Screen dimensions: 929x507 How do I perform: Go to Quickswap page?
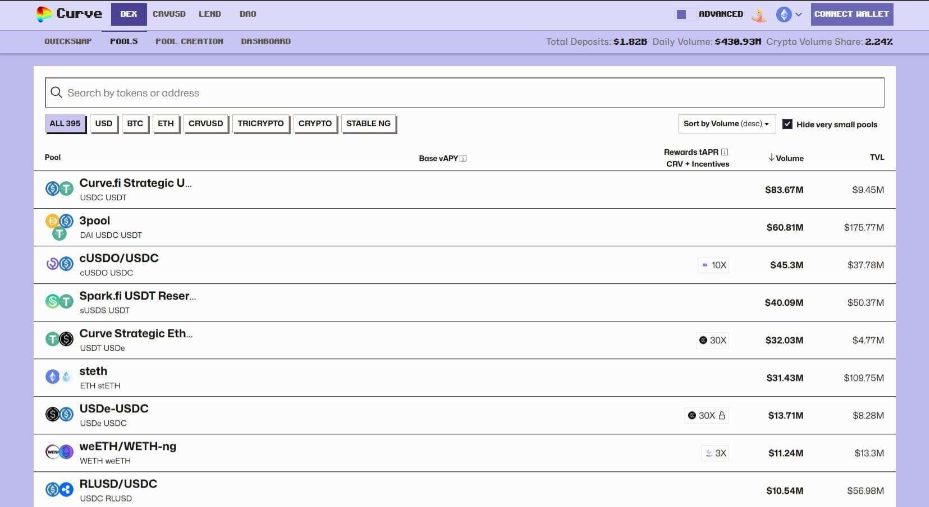(x=68, y=41)
